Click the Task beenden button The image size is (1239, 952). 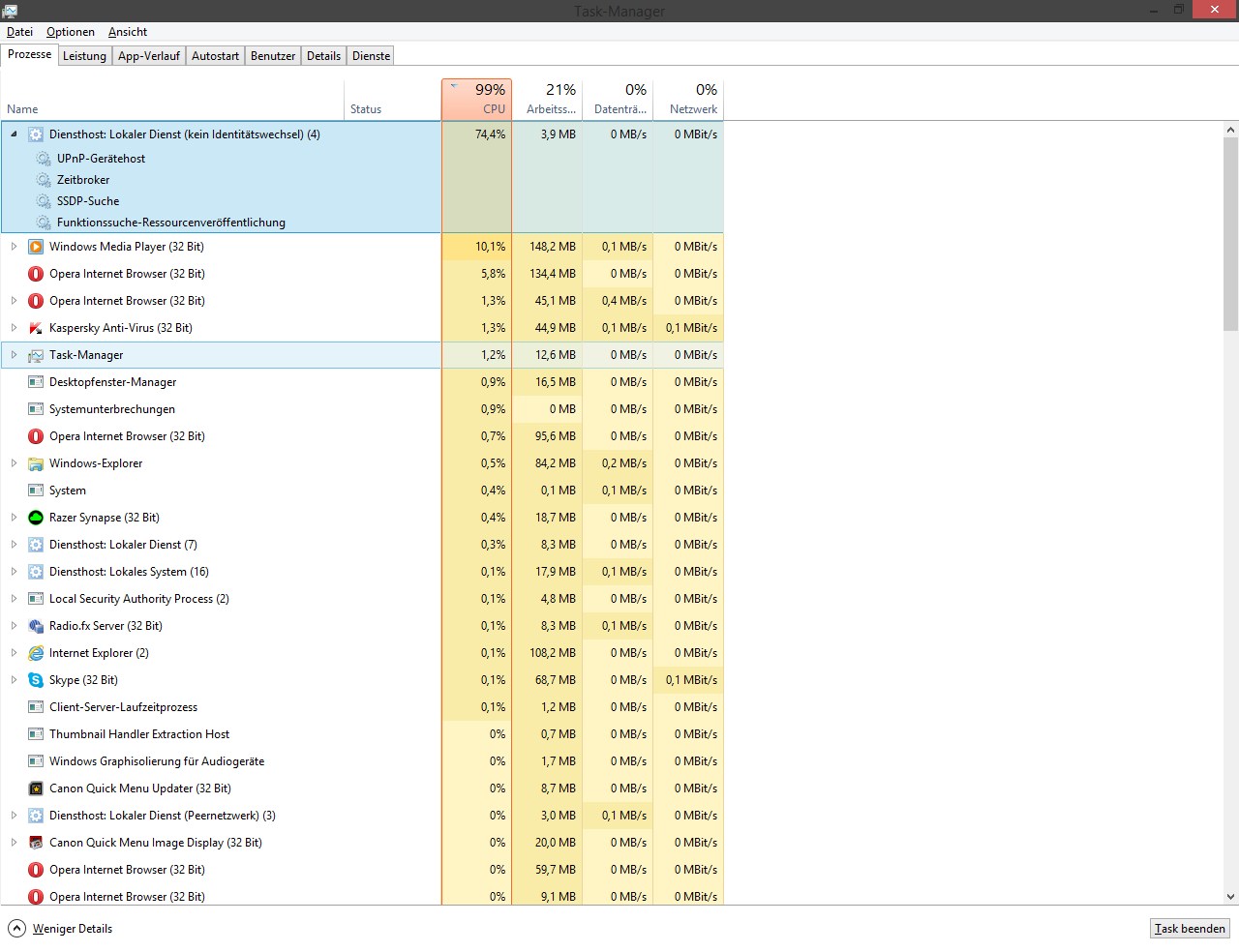(1190, 929)
